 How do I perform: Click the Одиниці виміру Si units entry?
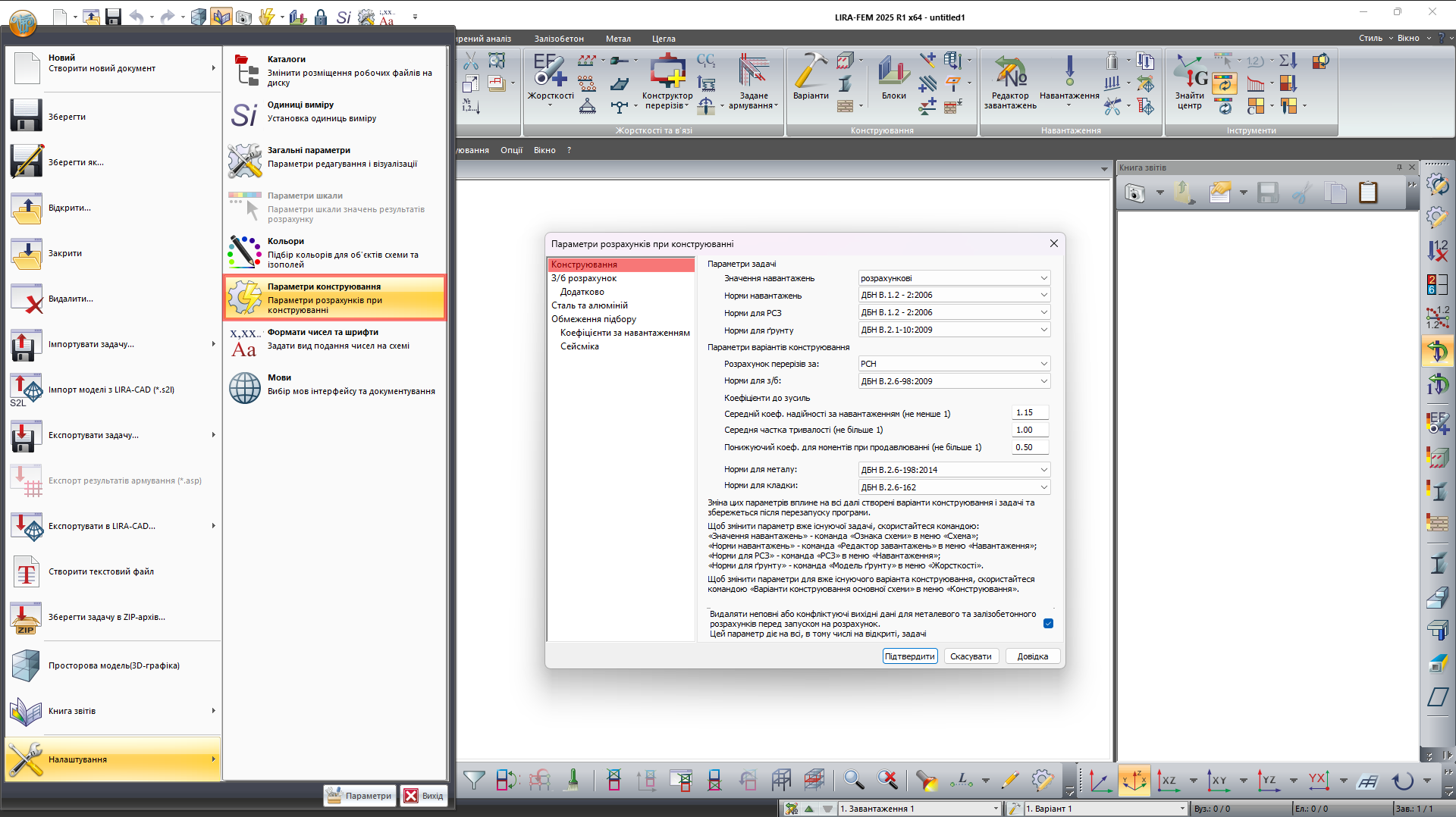(x=334, y=112)
